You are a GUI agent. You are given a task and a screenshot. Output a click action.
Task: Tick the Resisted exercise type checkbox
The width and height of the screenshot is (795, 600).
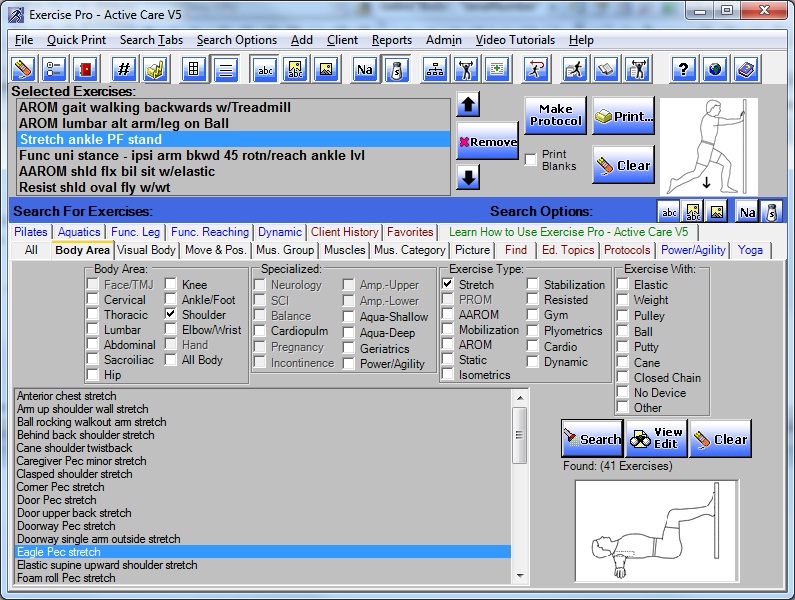[532, 299]
